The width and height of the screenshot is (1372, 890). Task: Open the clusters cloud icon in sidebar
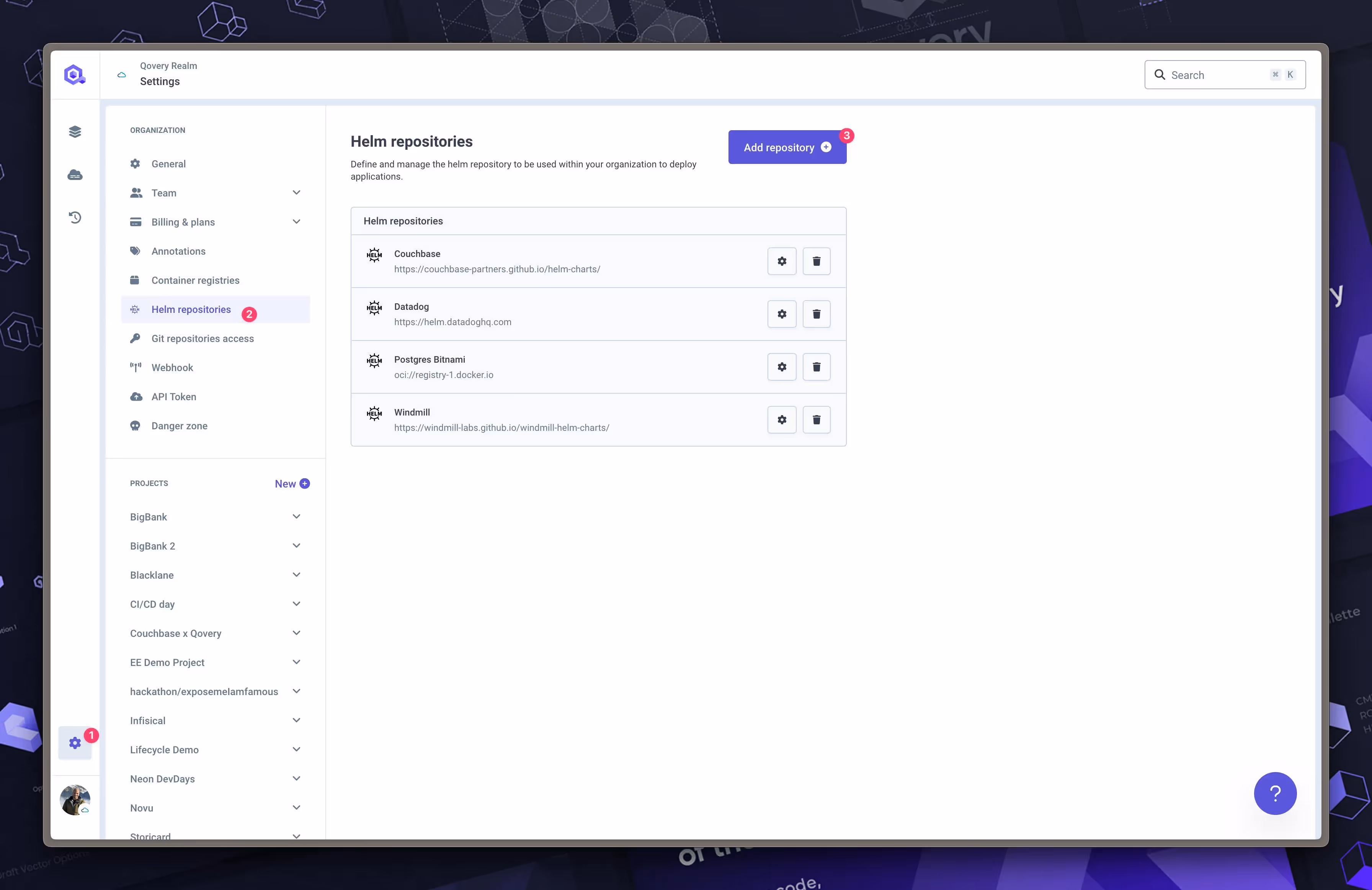(75, 175)
